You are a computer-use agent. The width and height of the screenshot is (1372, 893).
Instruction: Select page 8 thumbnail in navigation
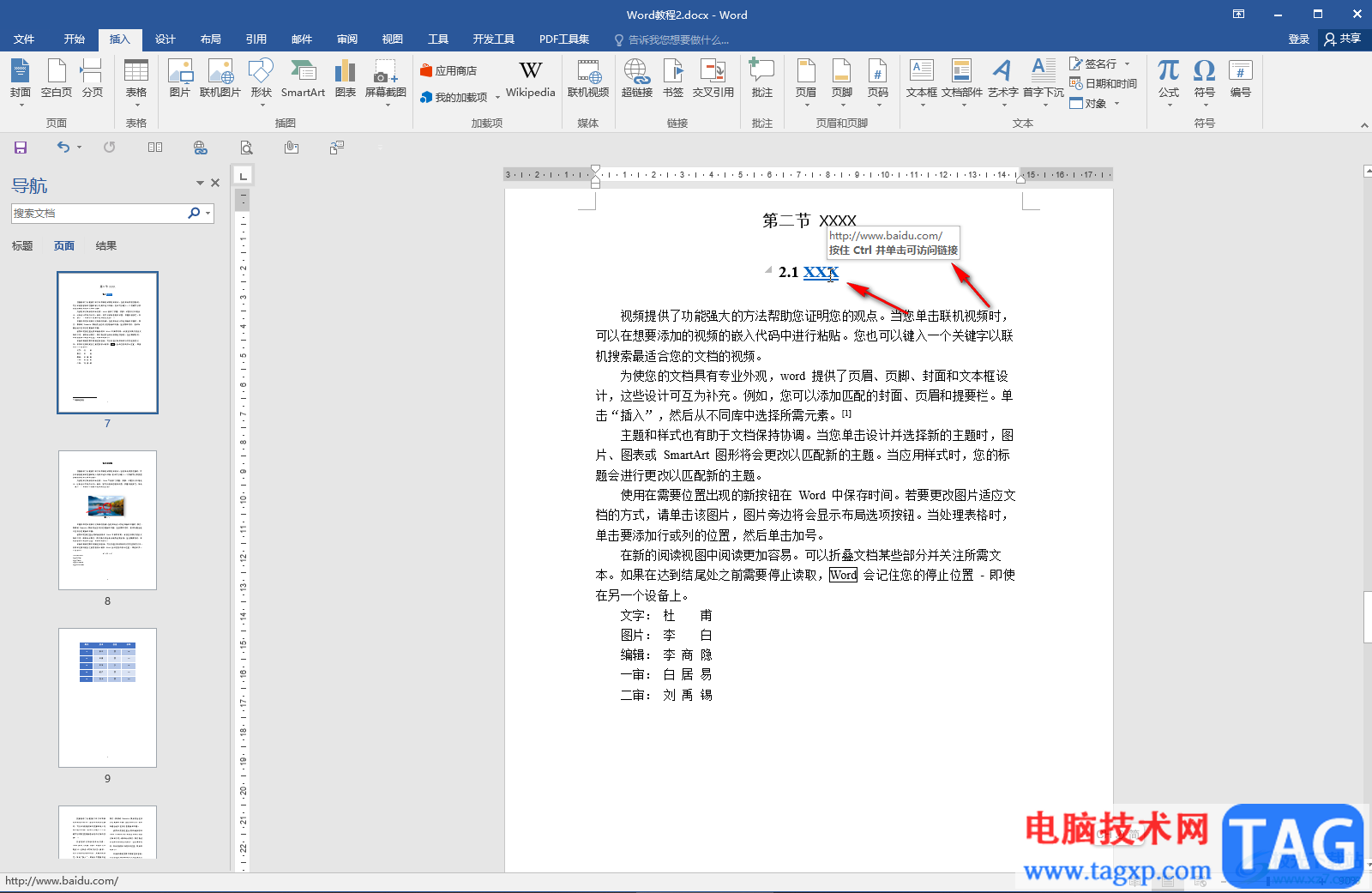[x=107, y=520]
